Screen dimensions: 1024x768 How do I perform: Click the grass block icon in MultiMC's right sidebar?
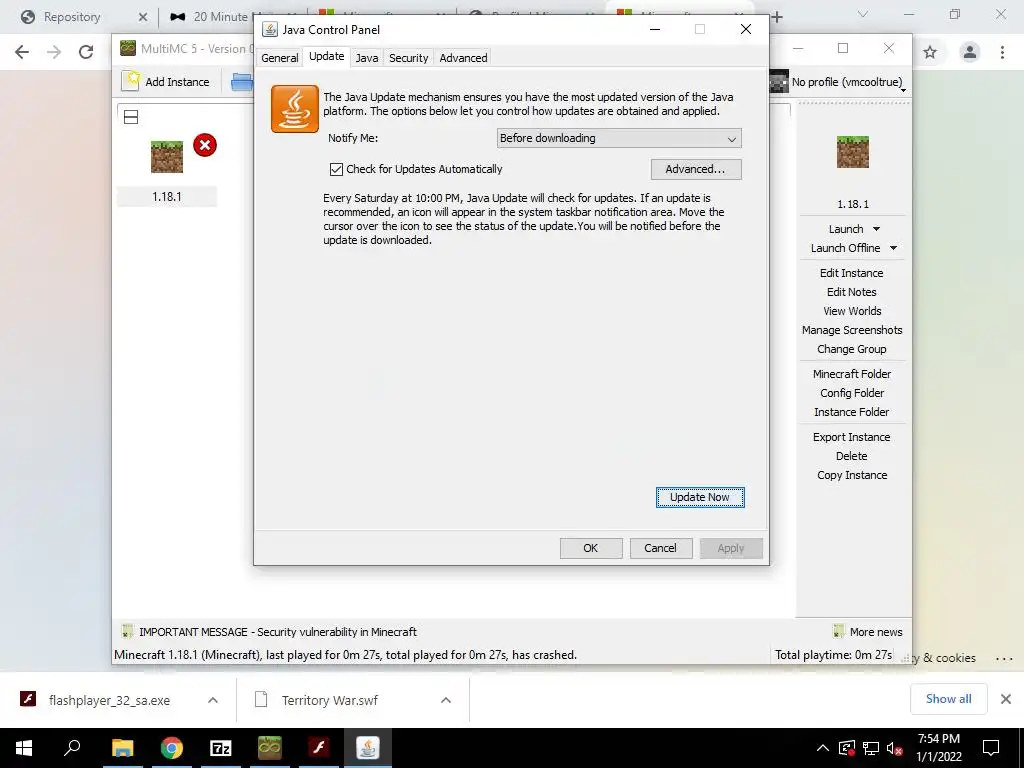point(852,152)
